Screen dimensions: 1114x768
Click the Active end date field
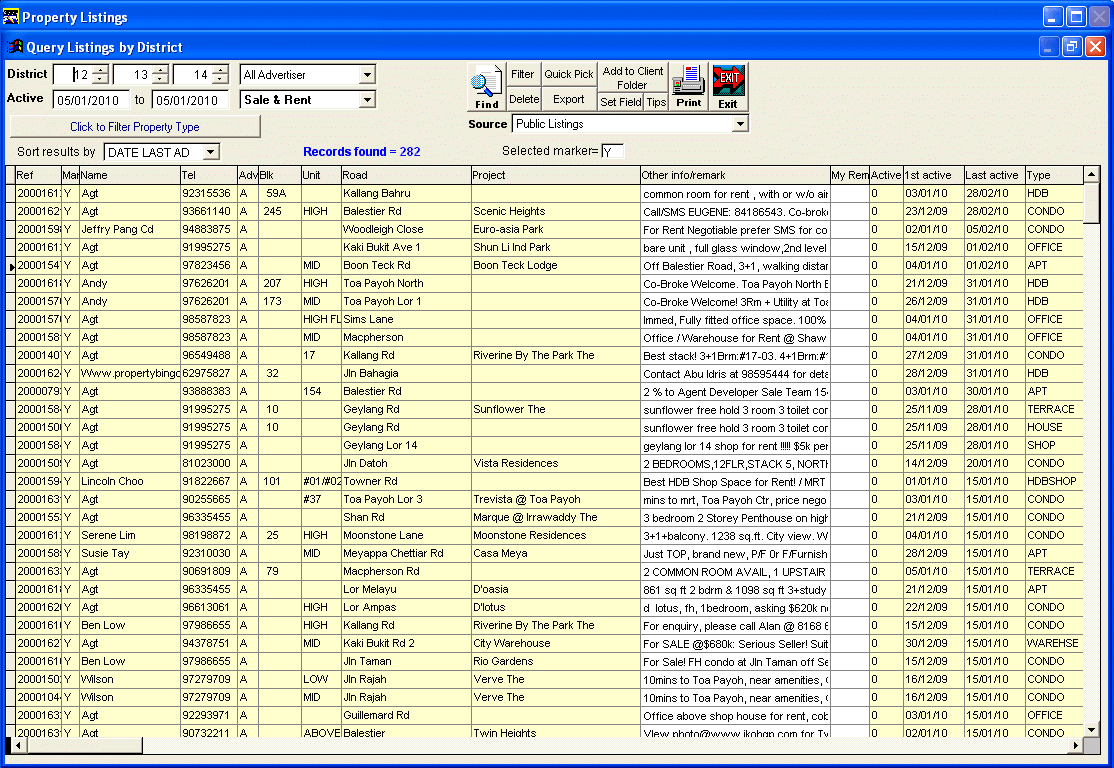[190, 100]
